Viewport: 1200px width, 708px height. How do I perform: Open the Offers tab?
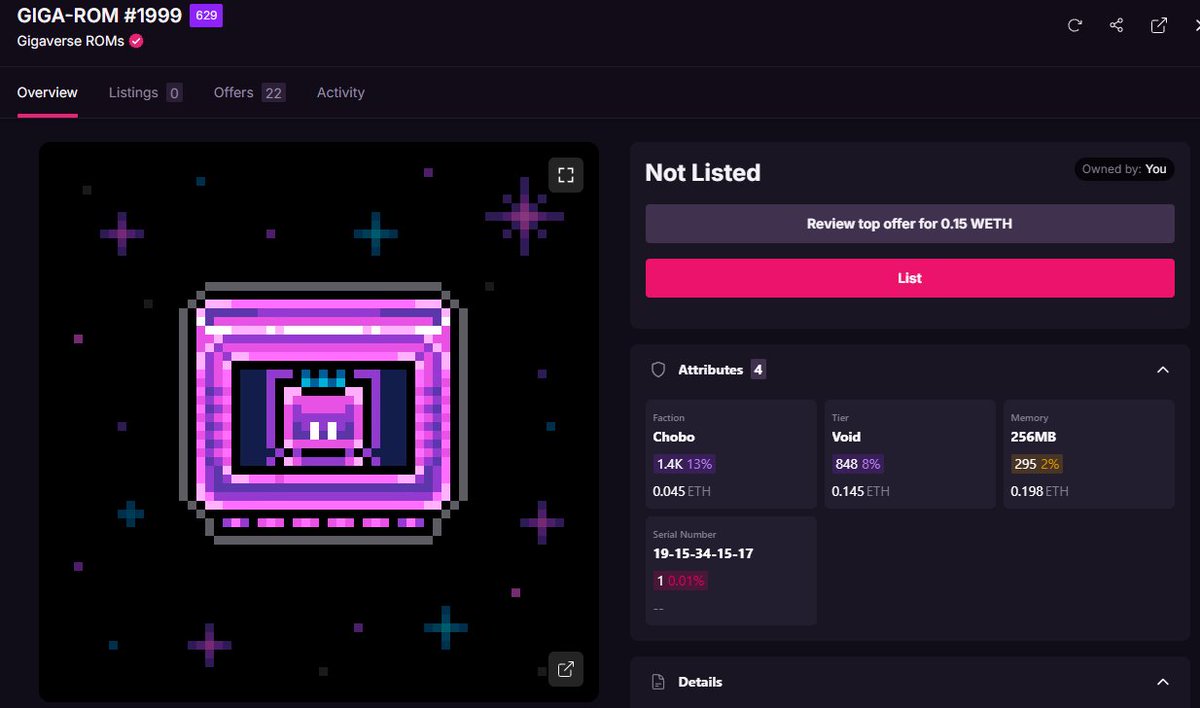[249, 92]
